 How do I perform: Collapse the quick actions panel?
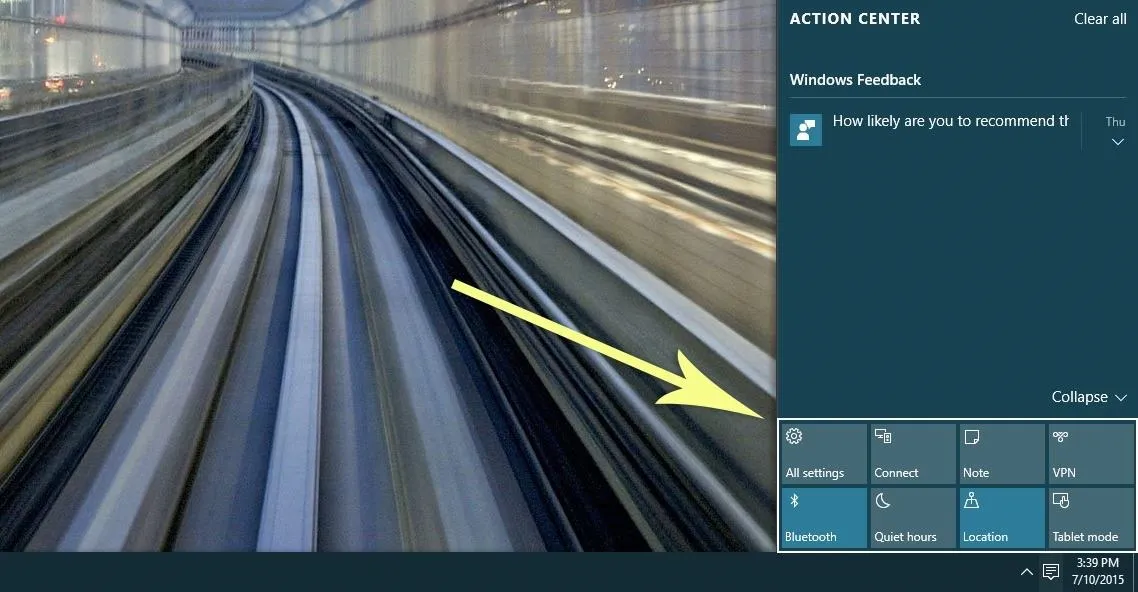[x=1089, y=397]
